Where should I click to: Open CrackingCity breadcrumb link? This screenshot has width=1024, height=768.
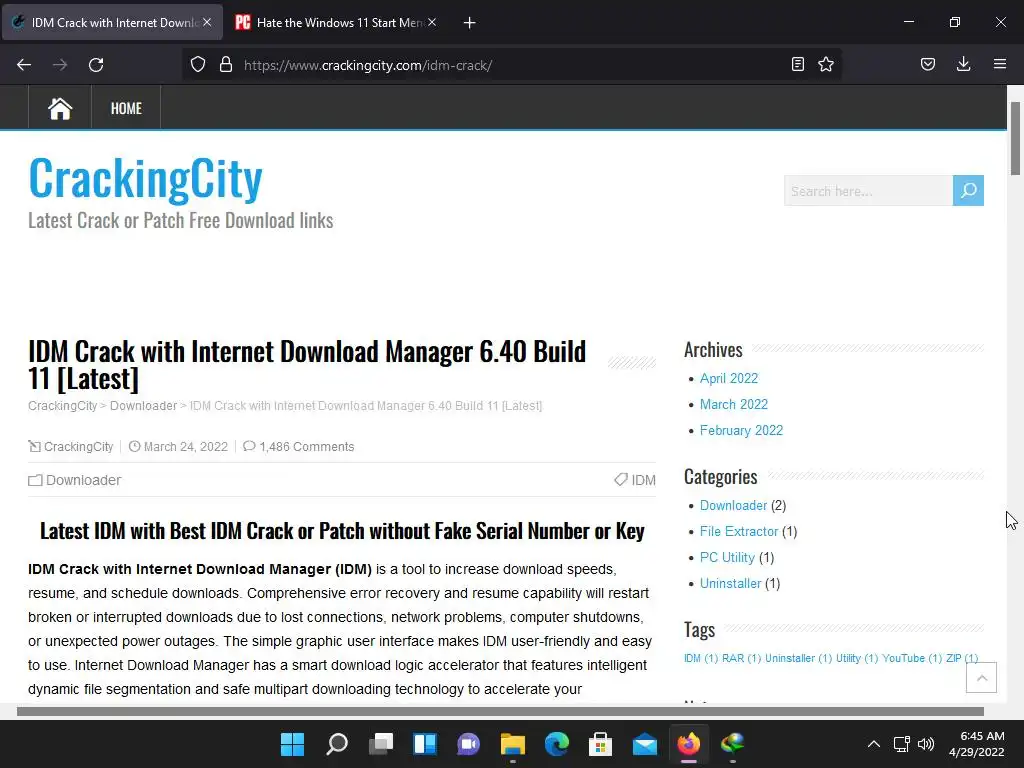click(62, 406)
